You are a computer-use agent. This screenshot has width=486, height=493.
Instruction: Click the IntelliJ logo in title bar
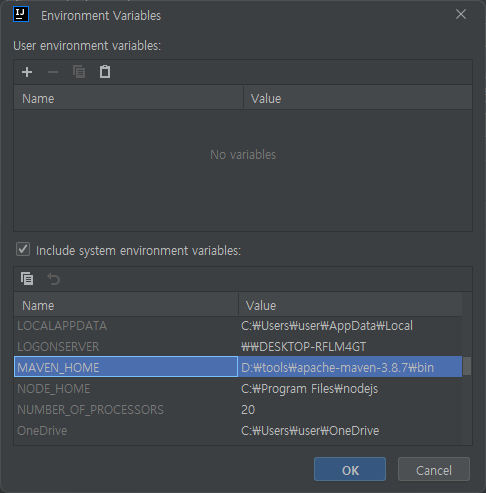(x=21, y=14)
